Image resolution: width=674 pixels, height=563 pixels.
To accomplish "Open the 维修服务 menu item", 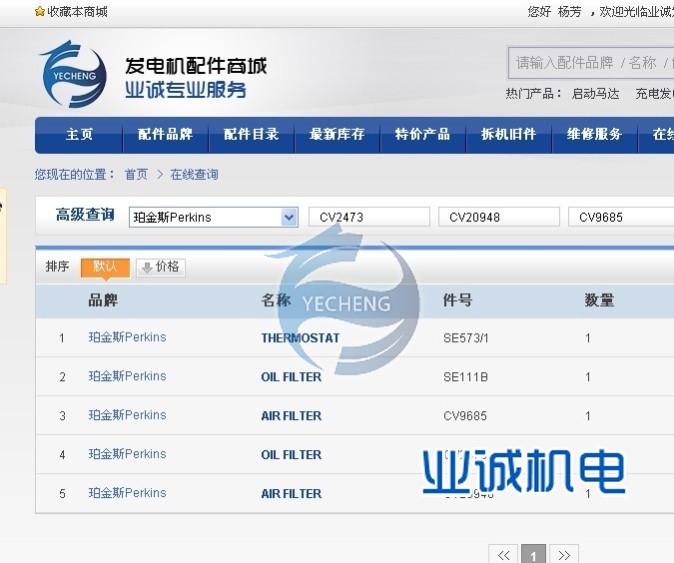I will 595,135.
